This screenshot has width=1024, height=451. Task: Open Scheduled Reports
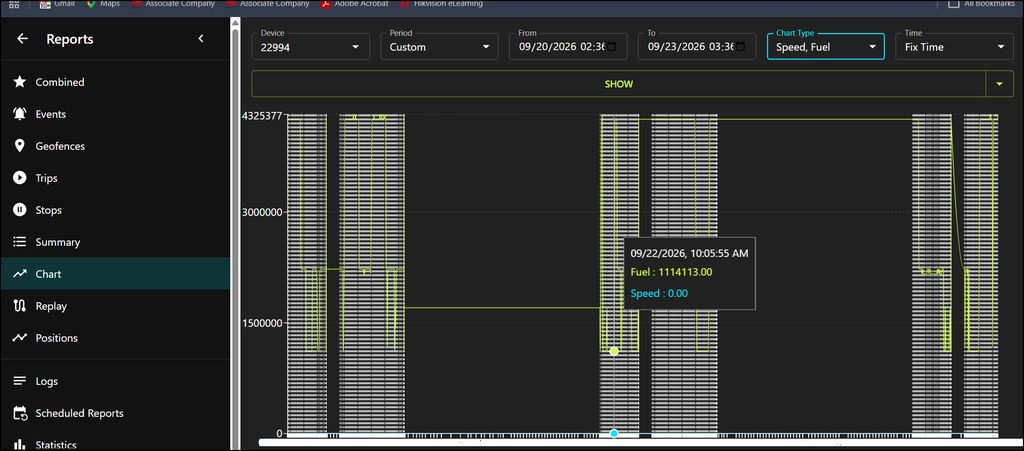(x=115, y=413)
